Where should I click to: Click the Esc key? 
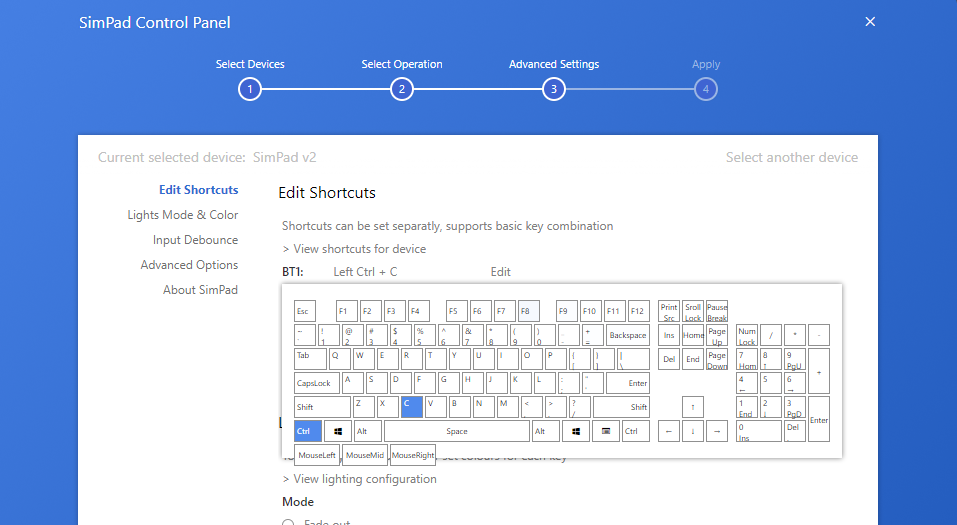pyautogui.click(x=305, y=311)
